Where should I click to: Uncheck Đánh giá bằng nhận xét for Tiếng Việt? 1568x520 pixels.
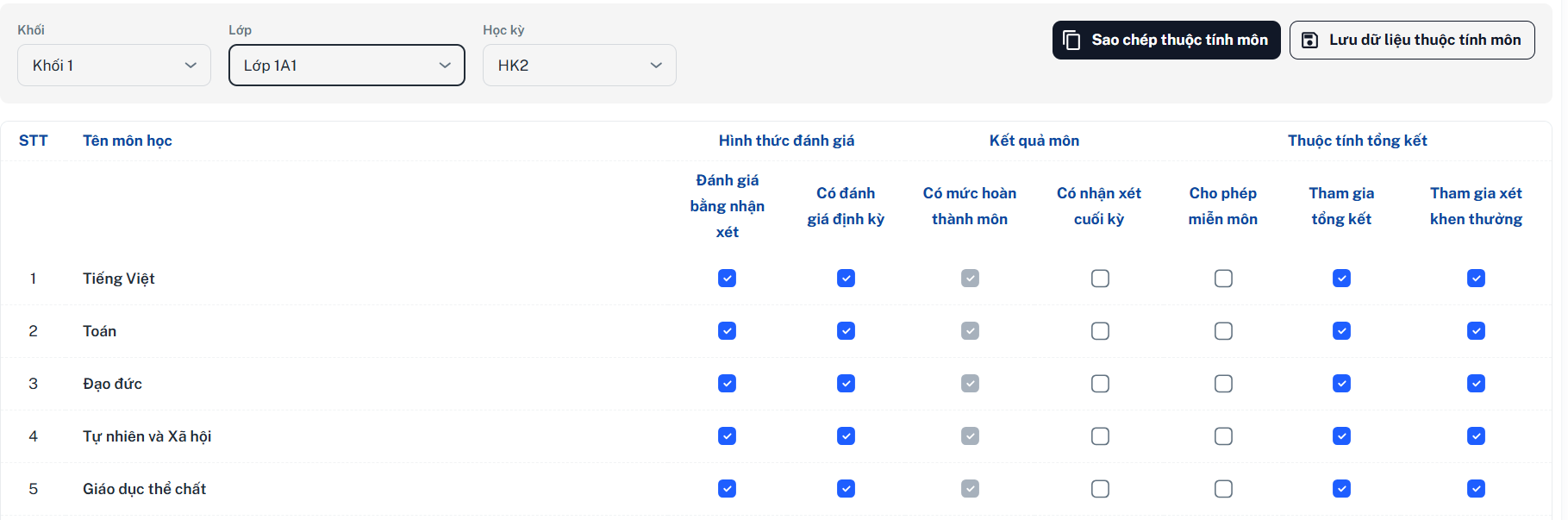tap(728, 279)
